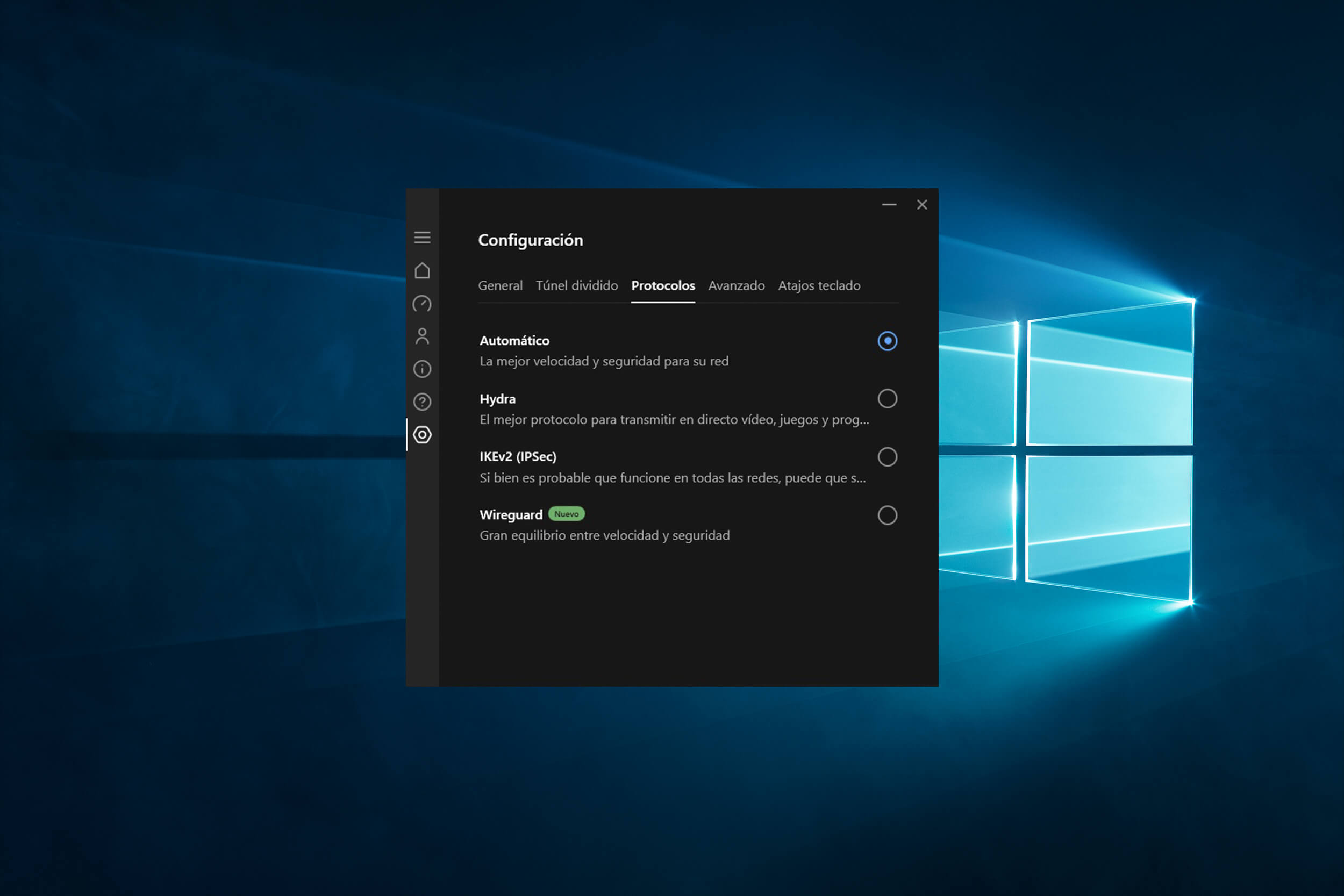This screenshot has width=1344, height=896.
Task: Switch to the Atajos teclado tab
Action: point(819,286)
